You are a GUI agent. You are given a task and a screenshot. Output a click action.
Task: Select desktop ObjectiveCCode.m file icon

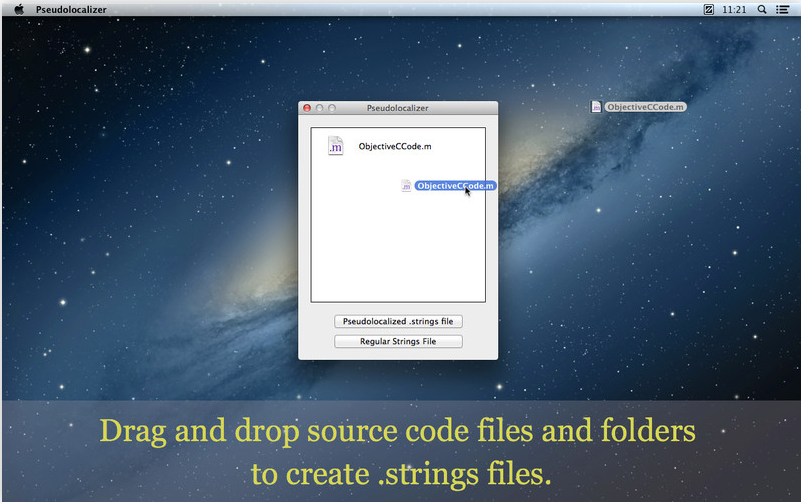tap(596, 107)
